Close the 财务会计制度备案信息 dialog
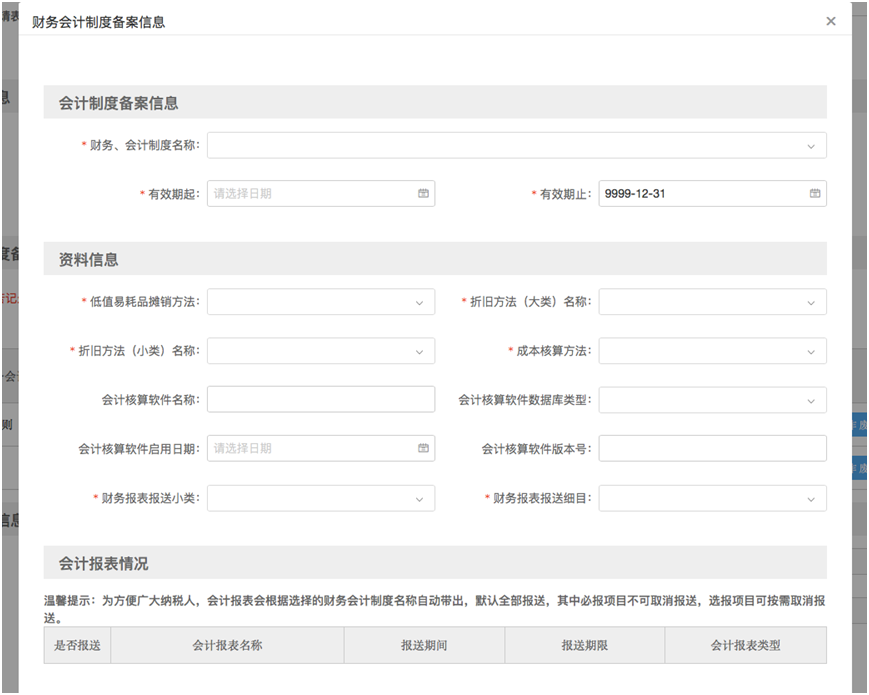 (830, 21)
